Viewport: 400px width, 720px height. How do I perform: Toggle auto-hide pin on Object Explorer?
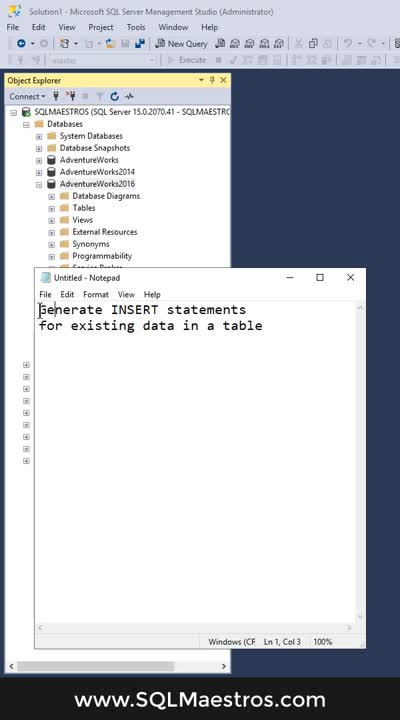(x=212, y=80)
